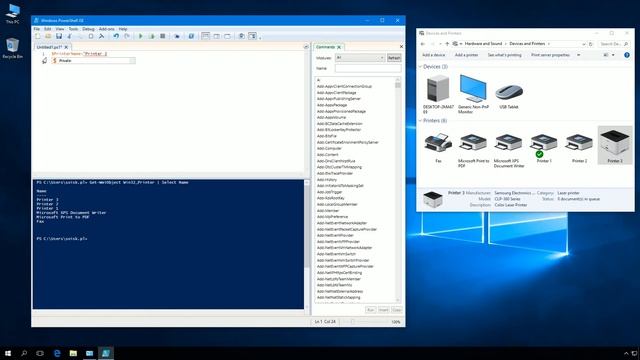Click the Clear Console Pane icon
The height and width of the screenshot is (360, 640).
click(102, 36)
